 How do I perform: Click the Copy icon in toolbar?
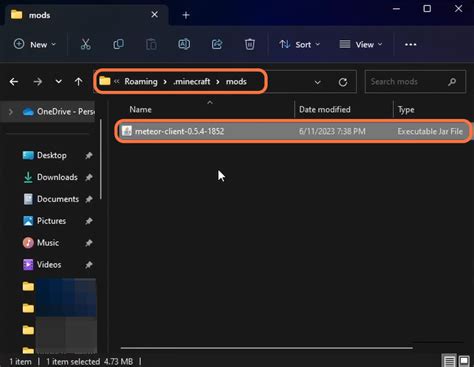click(x=118, y=44)
